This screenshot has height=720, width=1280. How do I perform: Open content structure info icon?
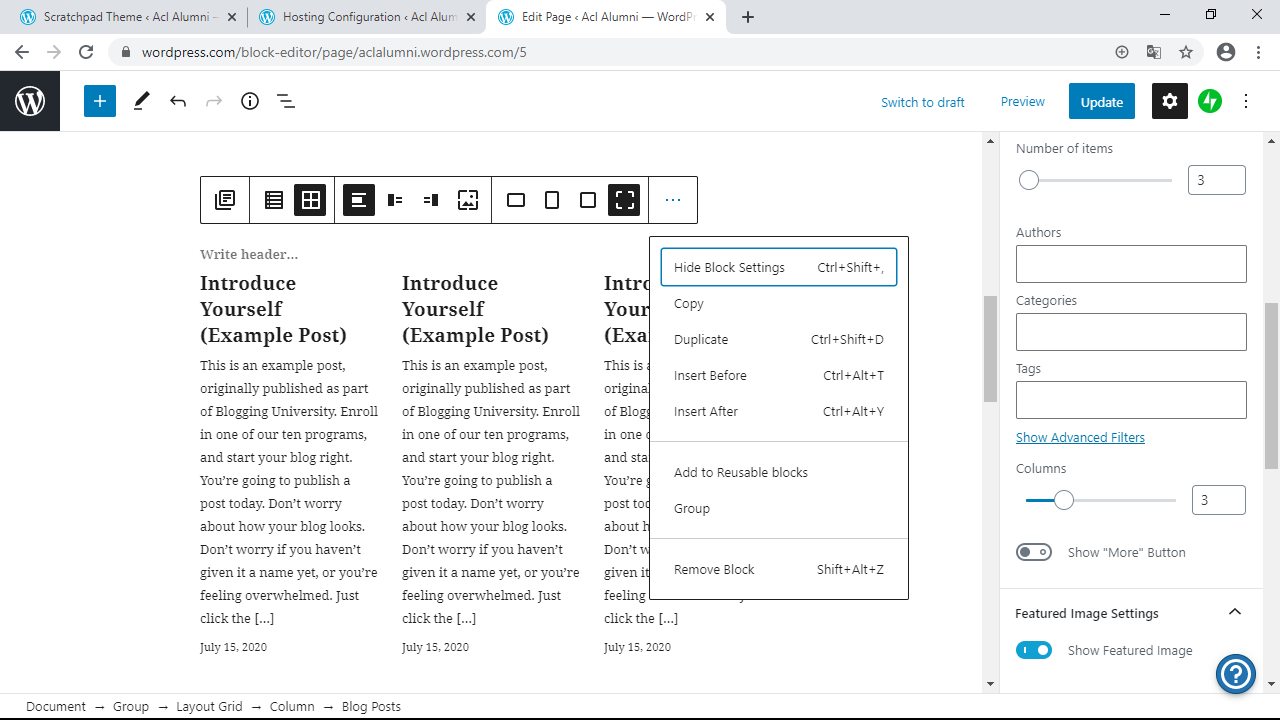250,101
